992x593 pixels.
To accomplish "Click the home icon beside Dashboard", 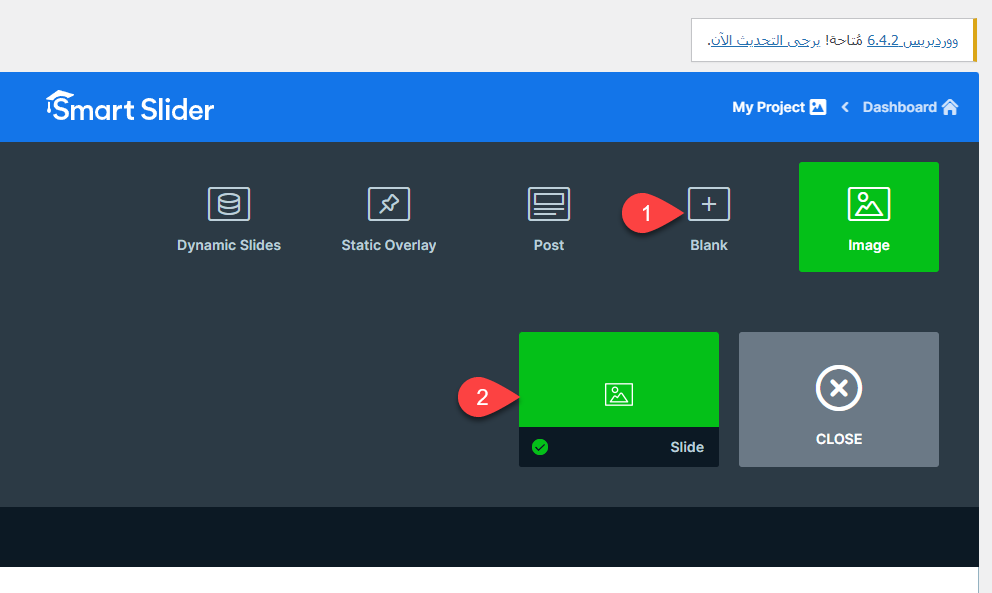I will tap(950, 107).
